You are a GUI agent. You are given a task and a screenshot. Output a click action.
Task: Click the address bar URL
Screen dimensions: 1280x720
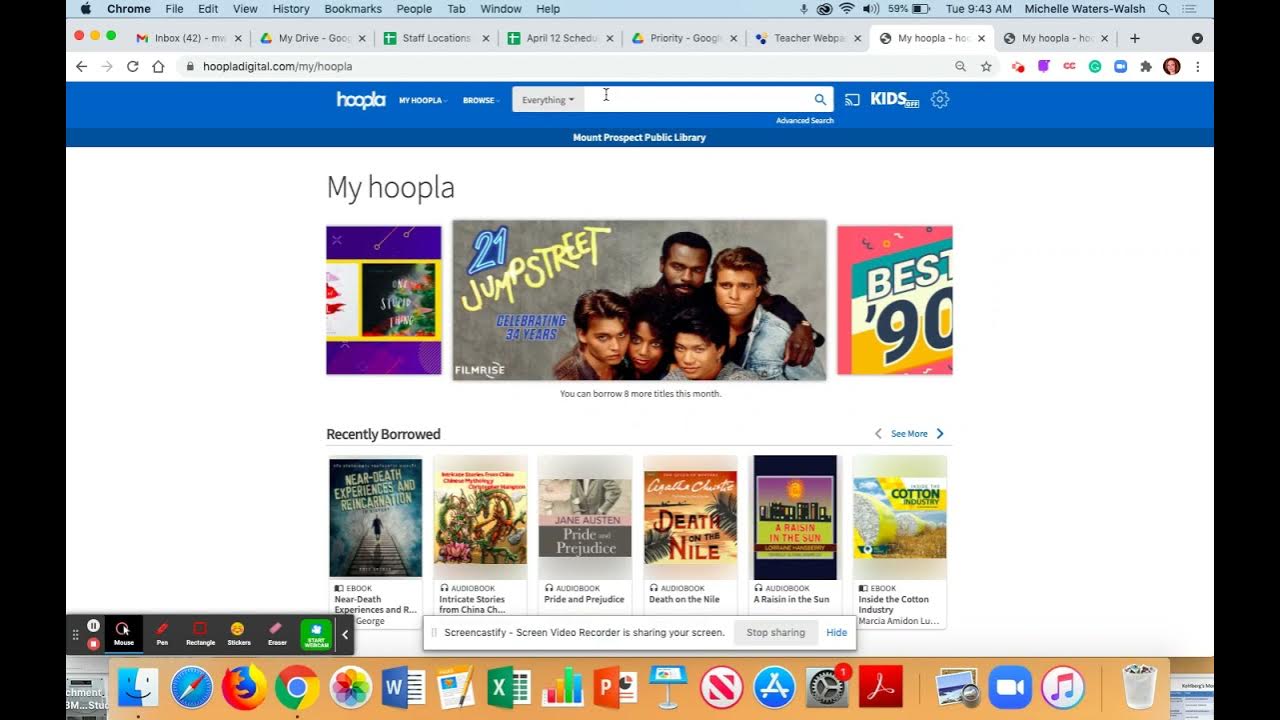point(277,66)
